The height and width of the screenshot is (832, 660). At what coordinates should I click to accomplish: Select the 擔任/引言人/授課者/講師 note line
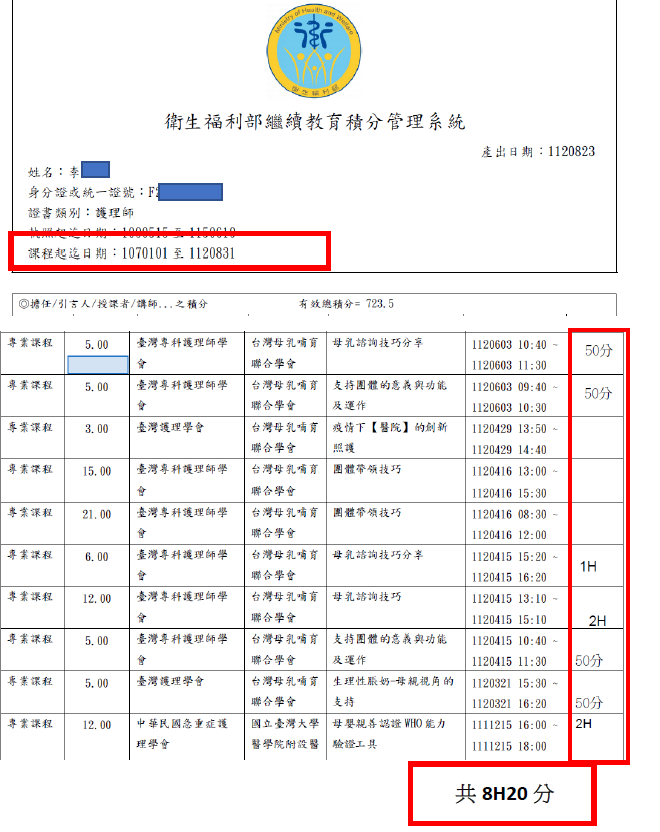coord(113,303)
